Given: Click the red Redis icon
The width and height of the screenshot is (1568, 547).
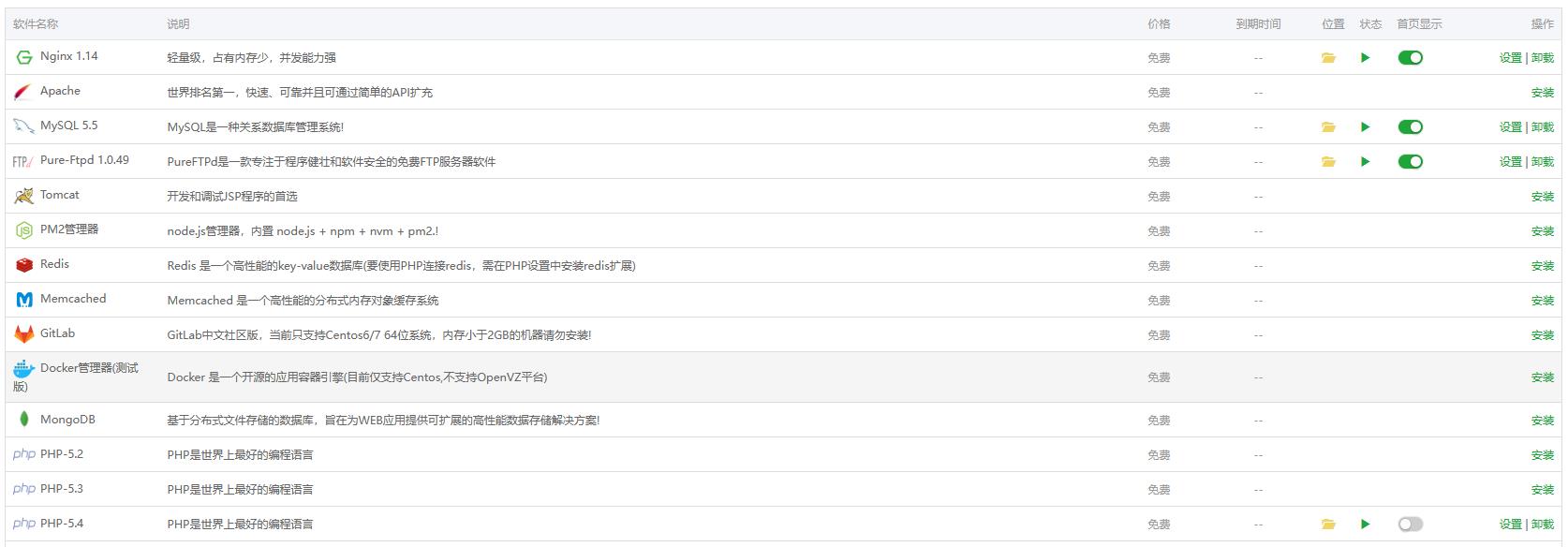Looking at the screenshot, I should click(24, 265).
